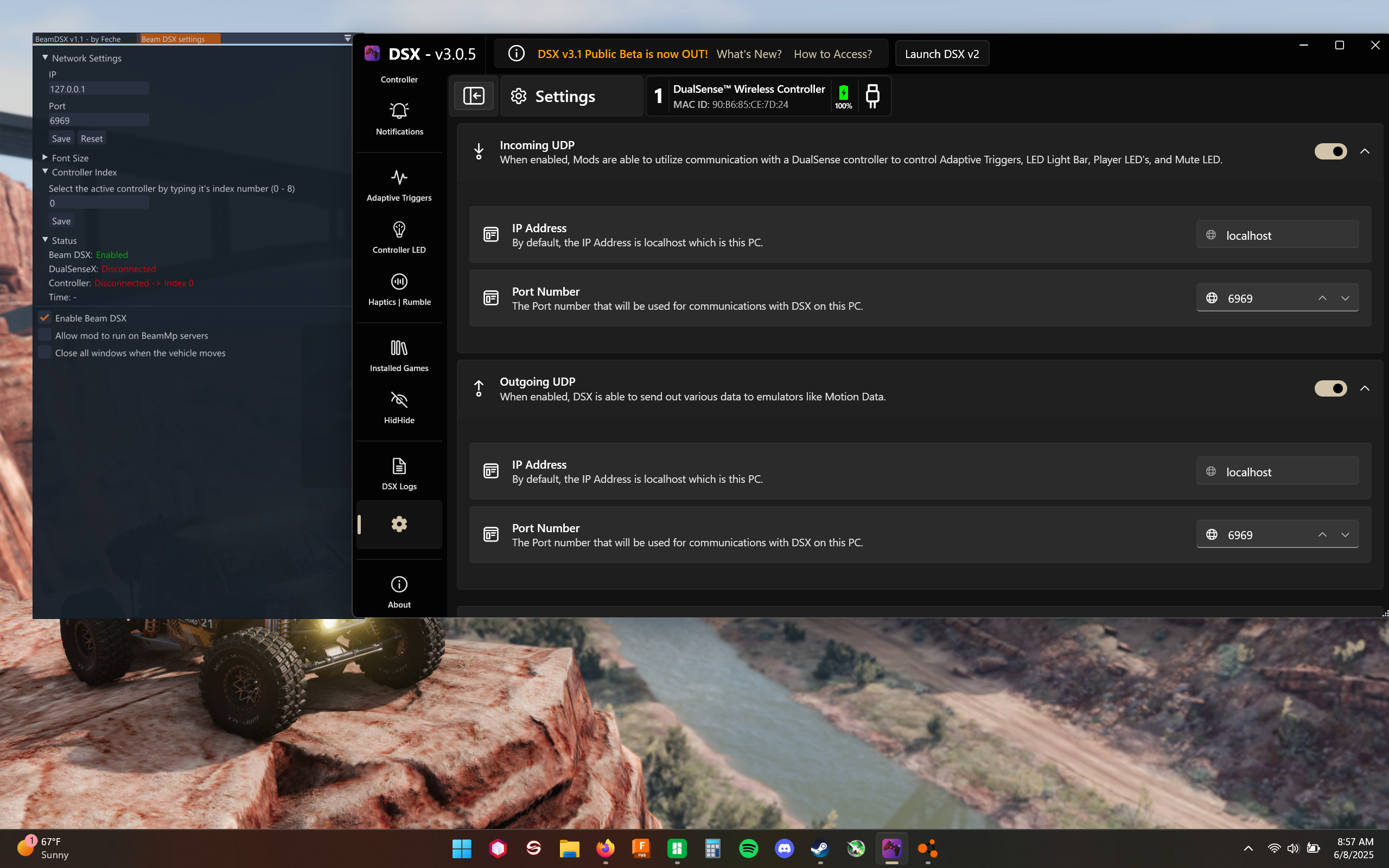The image size is (1389, 868).
Task: Open File Explorer from taskbar
Action: click(569, 848)
